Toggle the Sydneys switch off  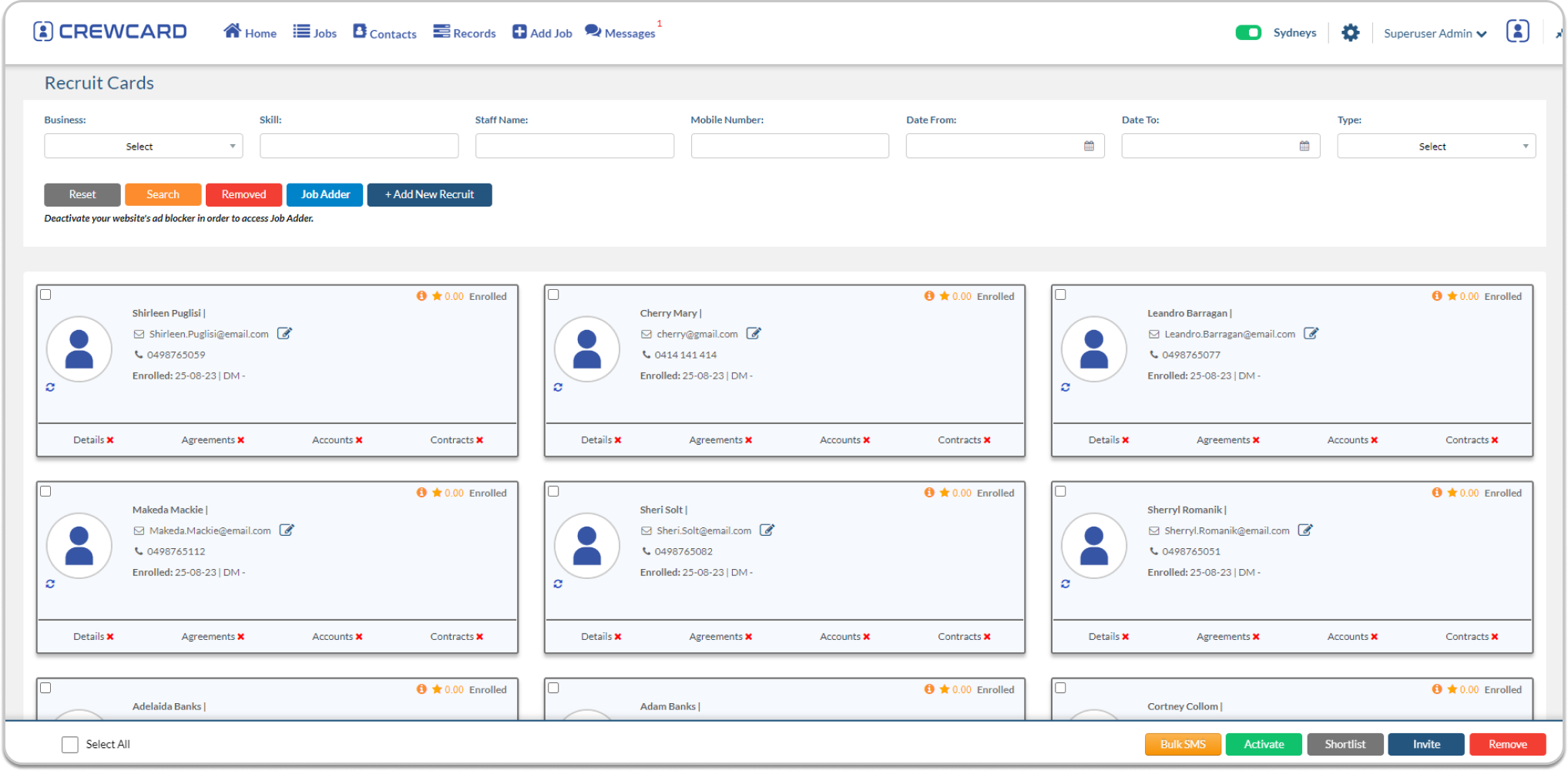coord(1249,32)
